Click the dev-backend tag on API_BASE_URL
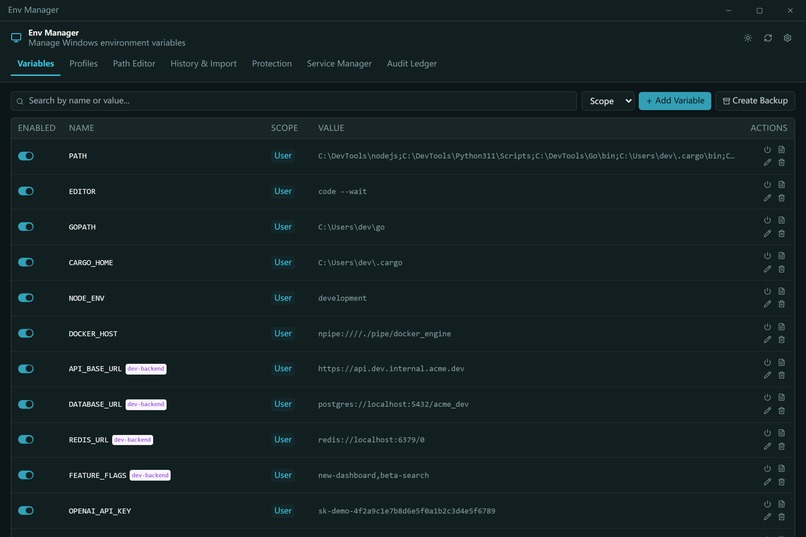 point(146,368)
